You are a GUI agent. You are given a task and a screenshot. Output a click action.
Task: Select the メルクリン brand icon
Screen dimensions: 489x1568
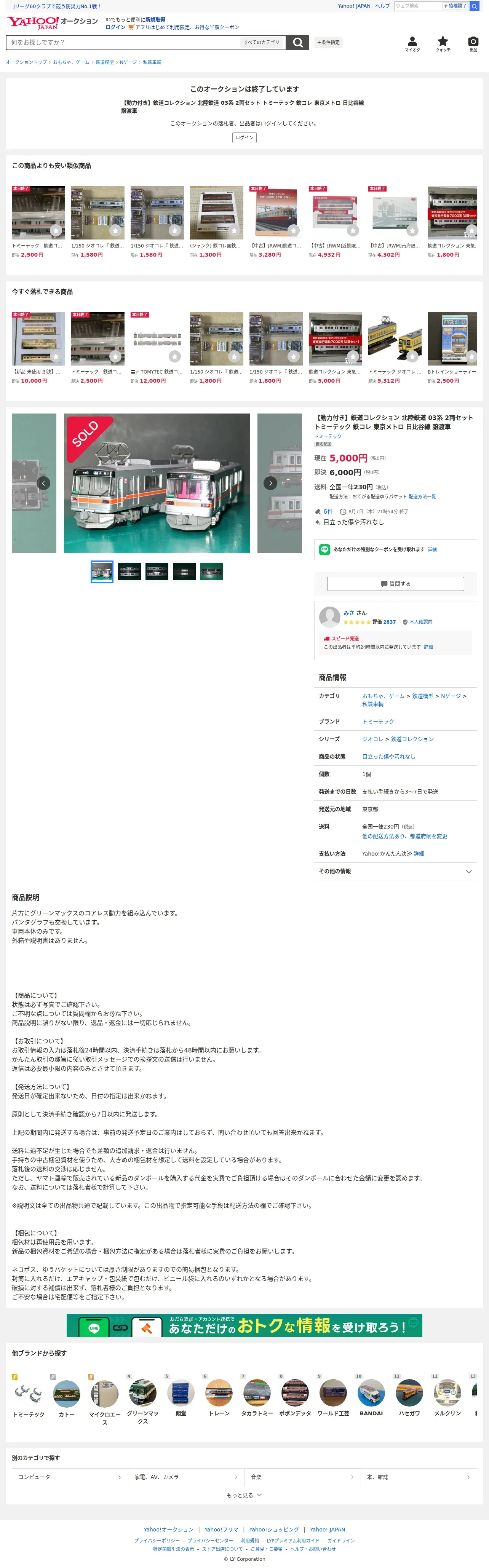coord(447,1393)
